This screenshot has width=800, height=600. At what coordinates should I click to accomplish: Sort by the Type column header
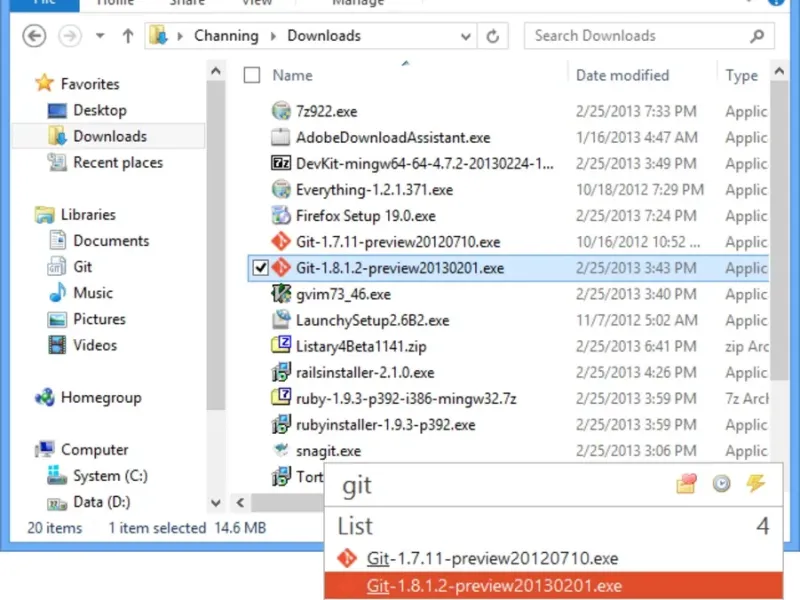point(742,76)
